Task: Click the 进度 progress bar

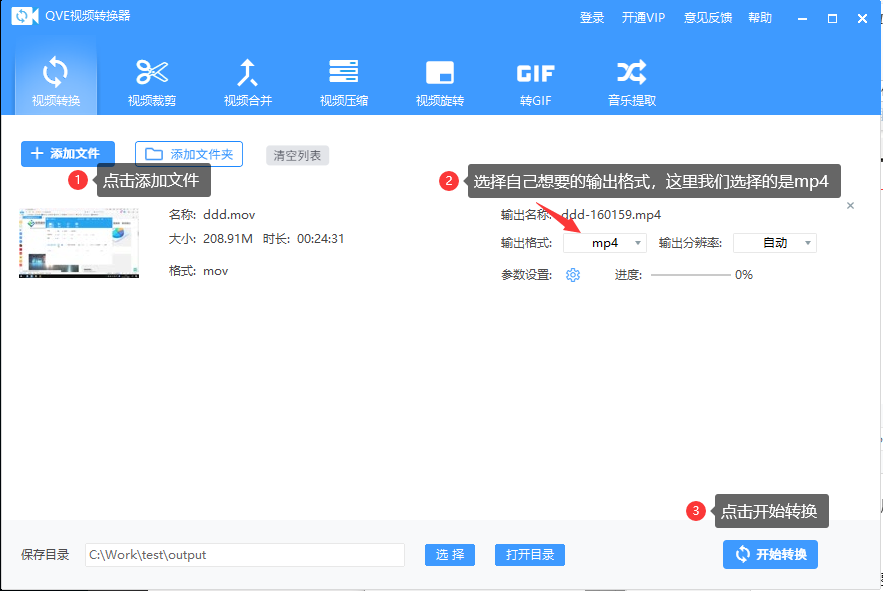Action: coord(690,275)
